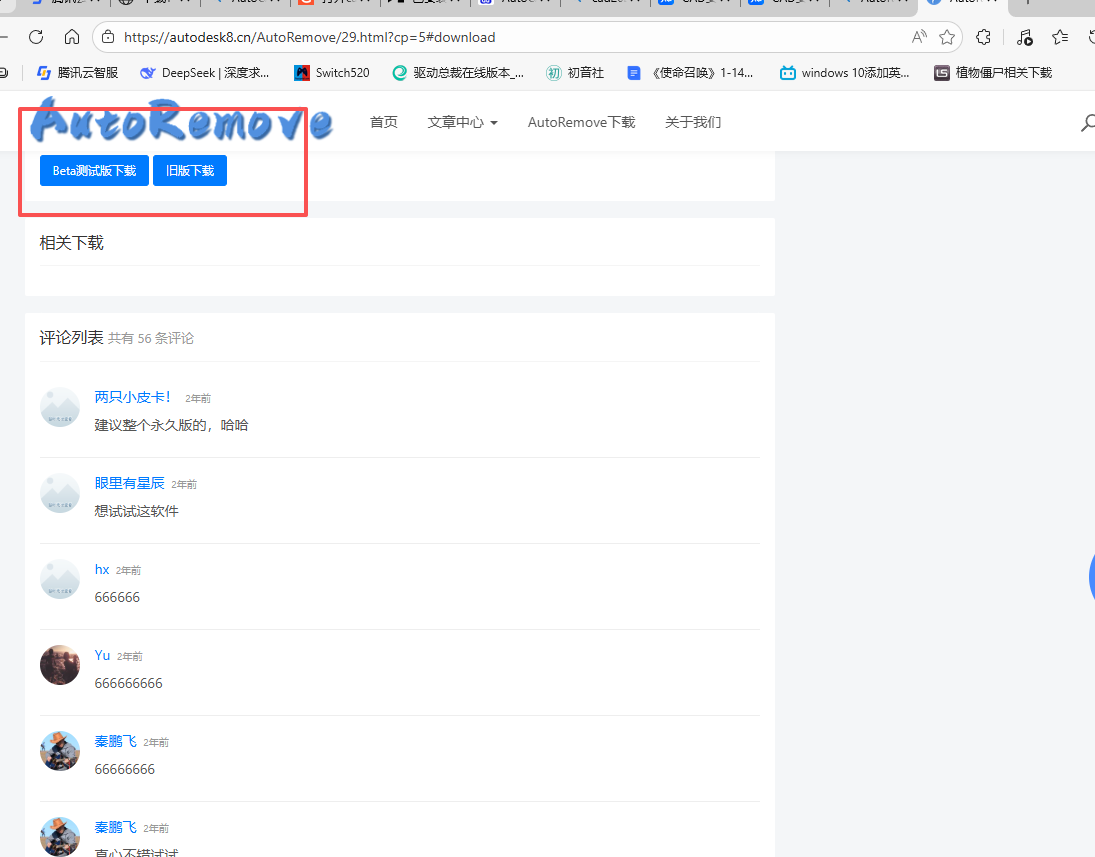Open the 腾讯云智服 bookmark
This screenshot has width=1095, height=857.
point(78,73)
